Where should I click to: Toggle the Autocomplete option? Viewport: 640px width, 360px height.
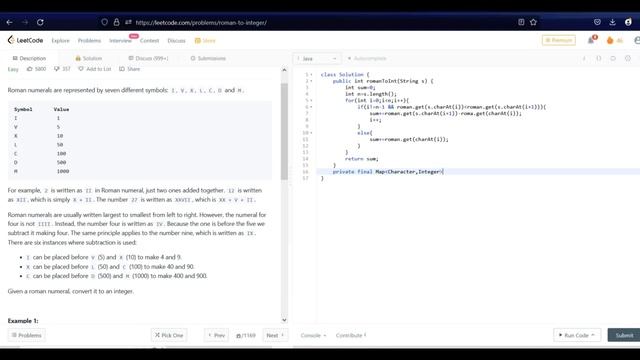pyautogui.click(x=367, y=58)
